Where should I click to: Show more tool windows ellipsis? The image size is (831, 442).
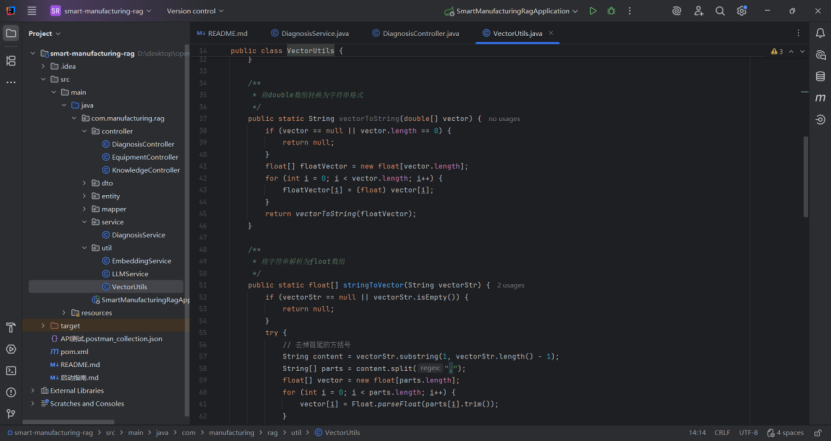coord(11,83)
